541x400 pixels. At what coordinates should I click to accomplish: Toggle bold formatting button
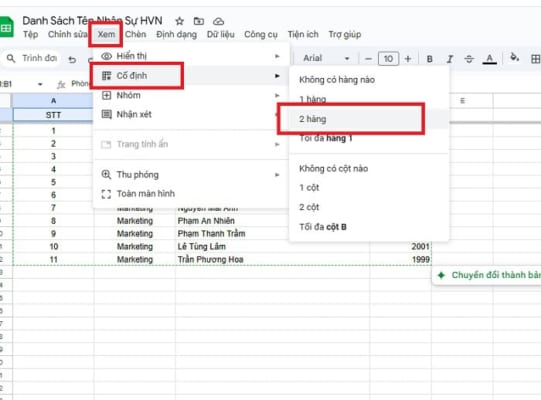coord(430,59)
